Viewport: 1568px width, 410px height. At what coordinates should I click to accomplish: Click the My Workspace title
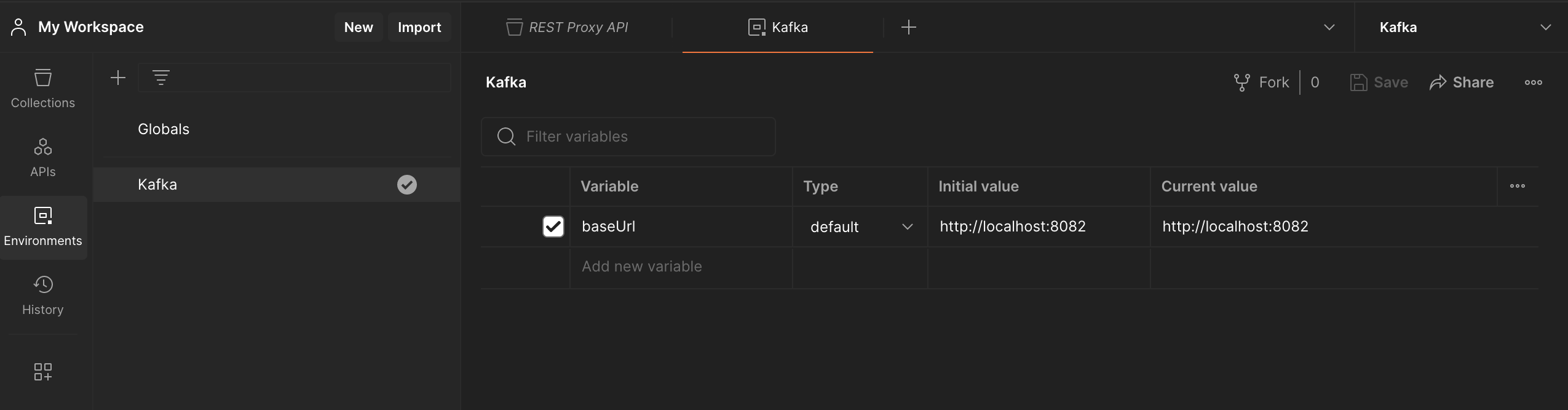(91, 27)
